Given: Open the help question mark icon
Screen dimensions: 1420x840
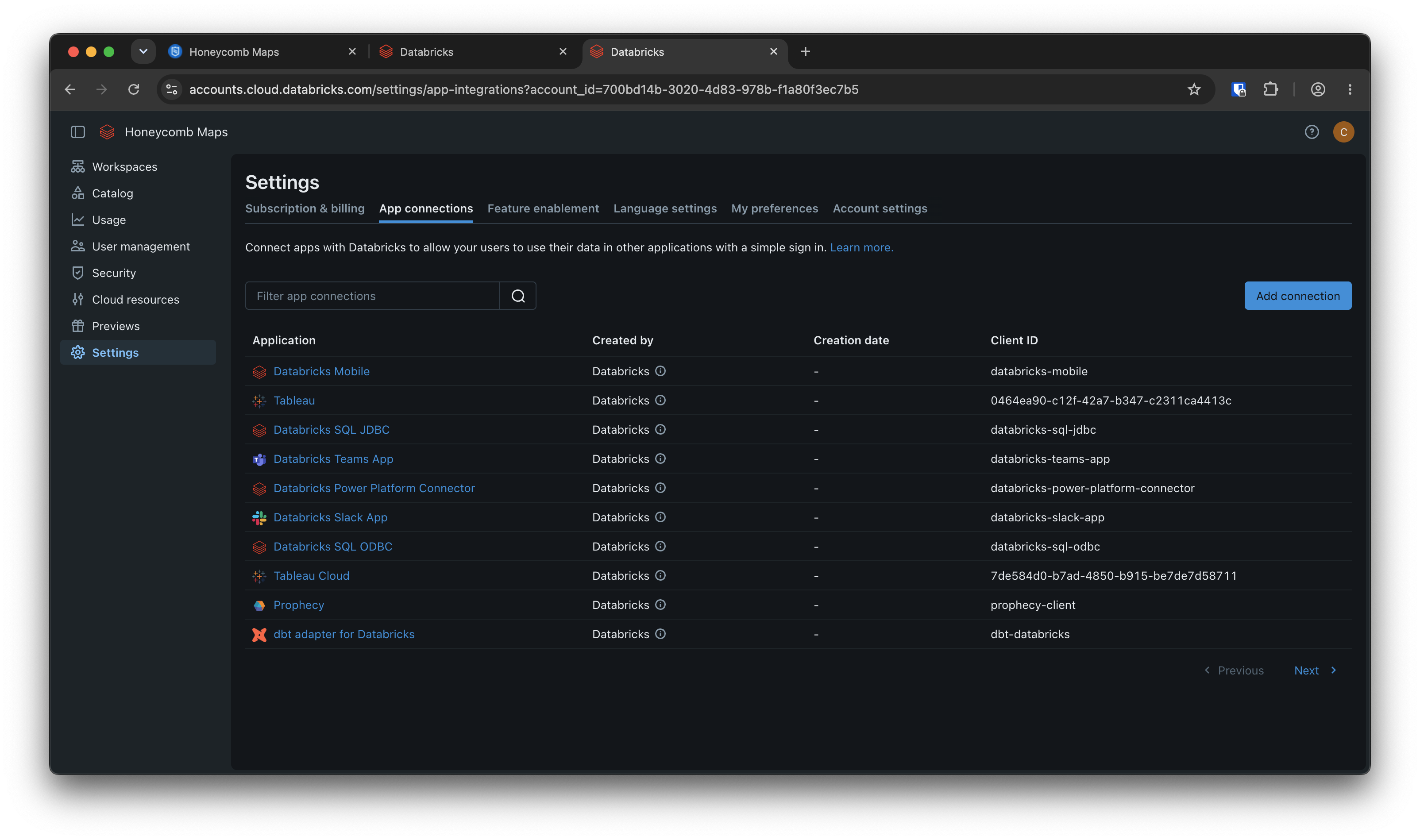Looking at the screenshot, I should click(x=1311, y=132).
